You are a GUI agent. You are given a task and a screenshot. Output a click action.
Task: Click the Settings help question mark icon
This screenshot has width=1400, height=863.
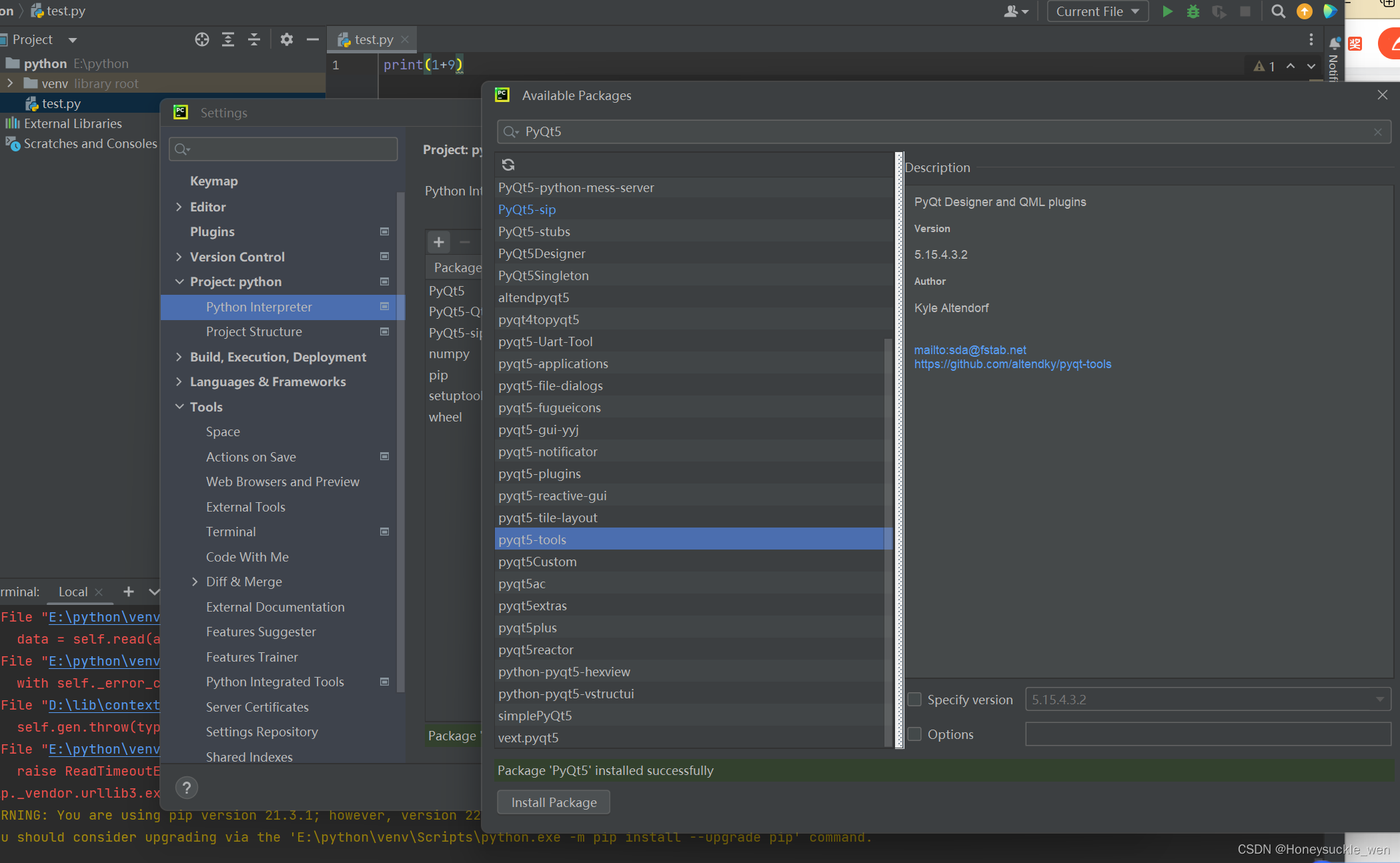pos(187,788)
